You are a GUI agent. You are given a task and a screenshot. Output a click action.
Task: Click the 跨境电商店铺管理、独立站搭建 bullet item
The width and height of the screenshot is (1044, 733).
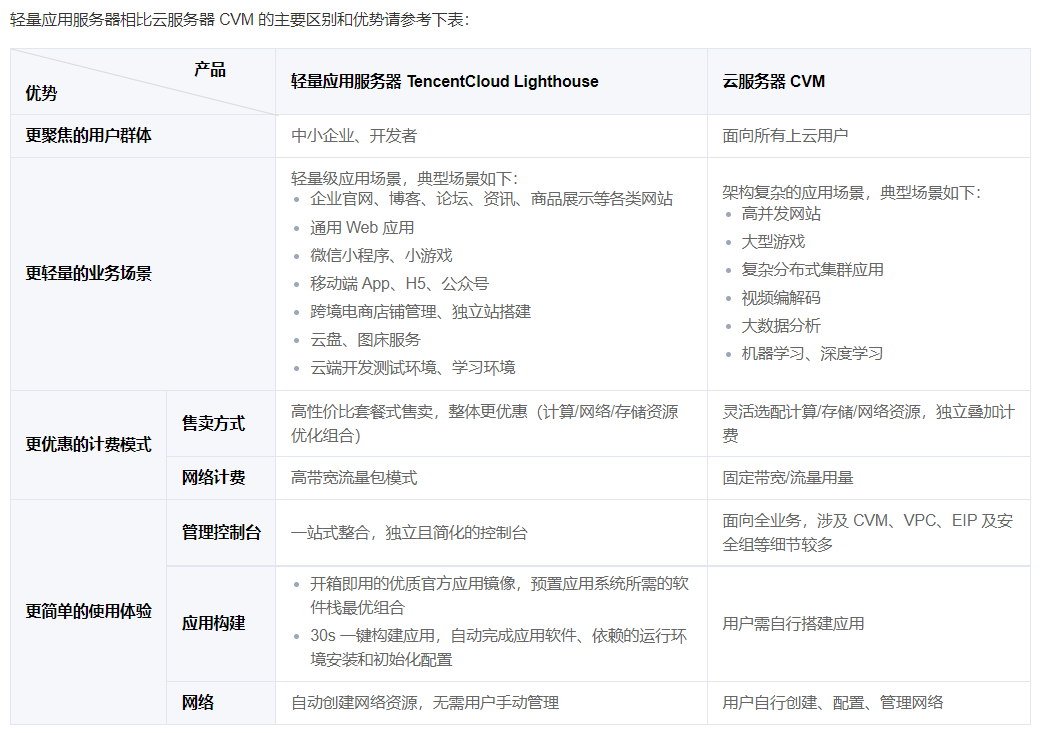(x=421, y=312)
